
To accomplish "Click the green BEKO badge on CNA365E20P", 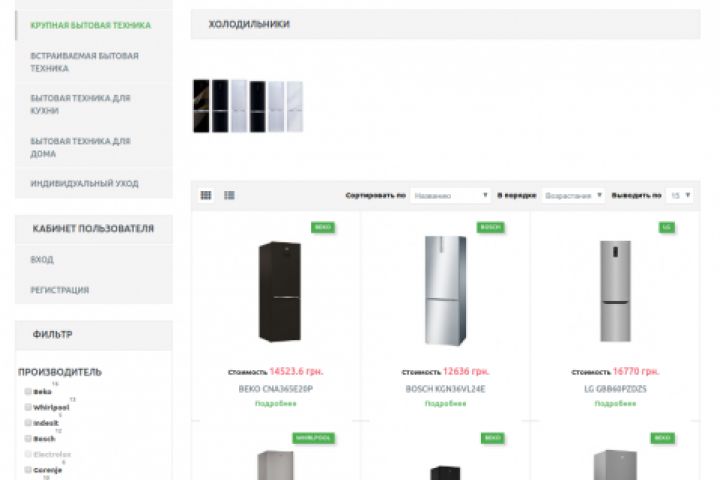I will tap(323, 227).
